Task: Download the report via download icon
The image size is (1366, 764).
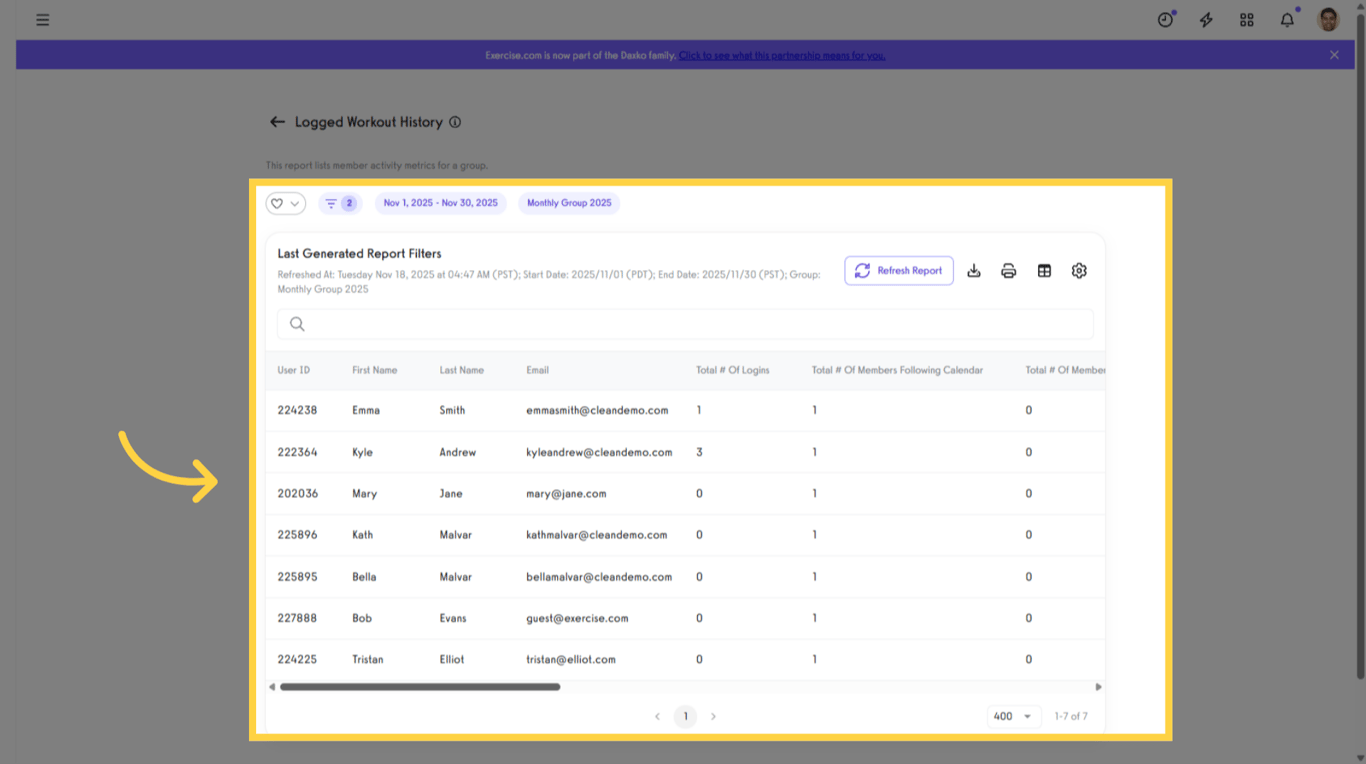Action: coord(974,271)
